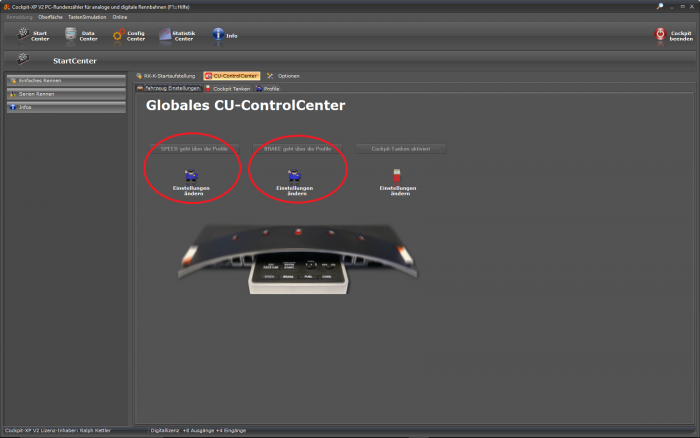Open the Oberfläche menu
The width and height of the screenshot is (700, 438).
50,17
